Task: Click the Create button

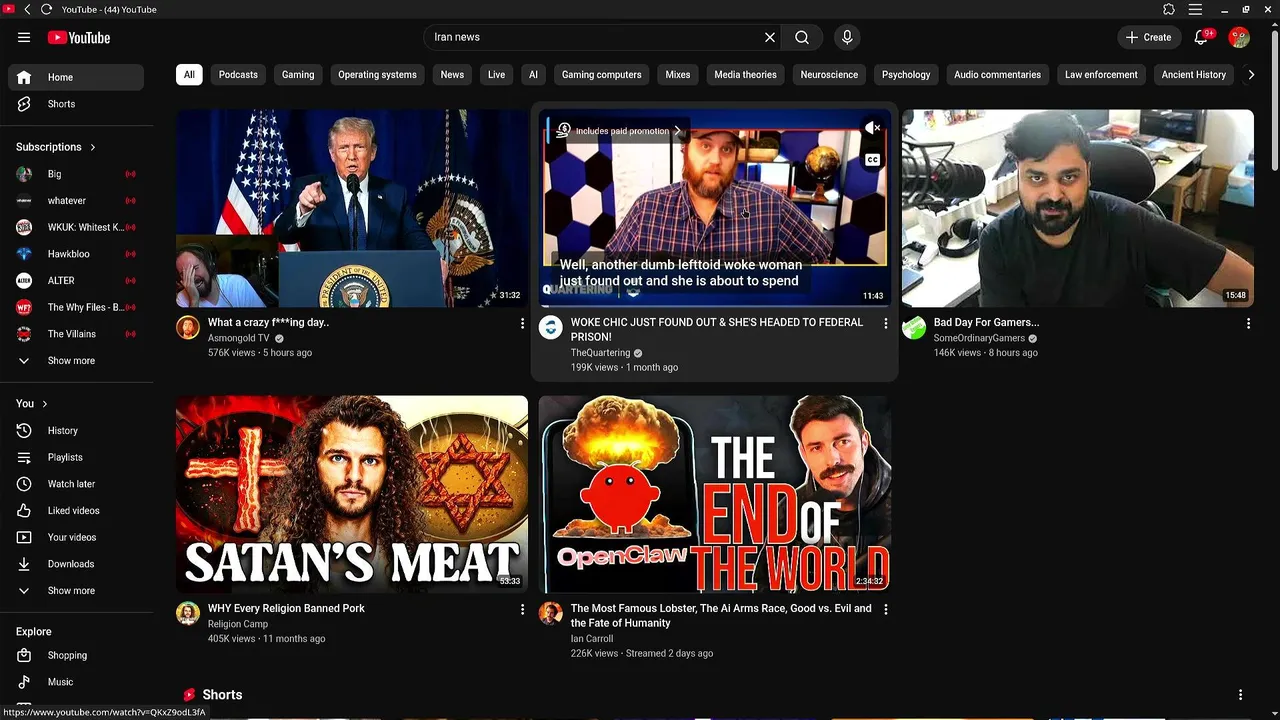Action: (x=1148, y=37)
